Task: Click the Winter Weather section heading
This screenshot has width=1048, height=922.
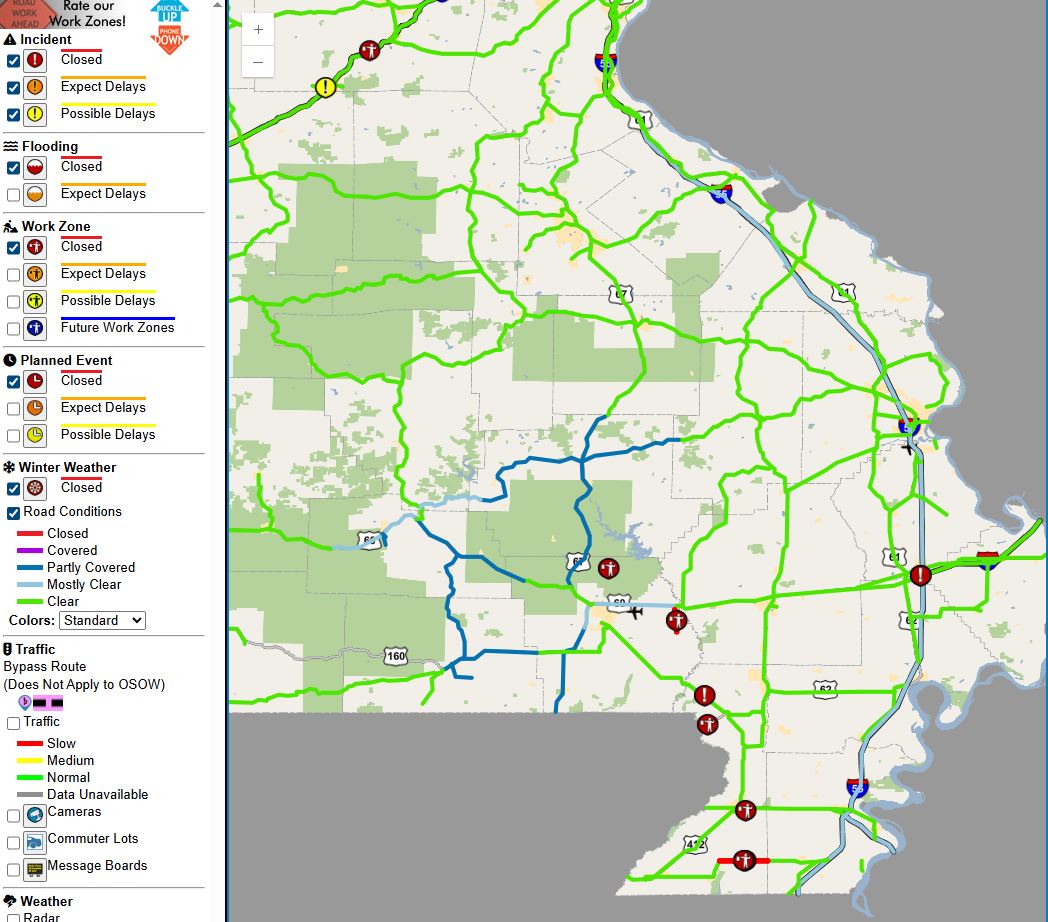Action: click(x=67, y=467)
